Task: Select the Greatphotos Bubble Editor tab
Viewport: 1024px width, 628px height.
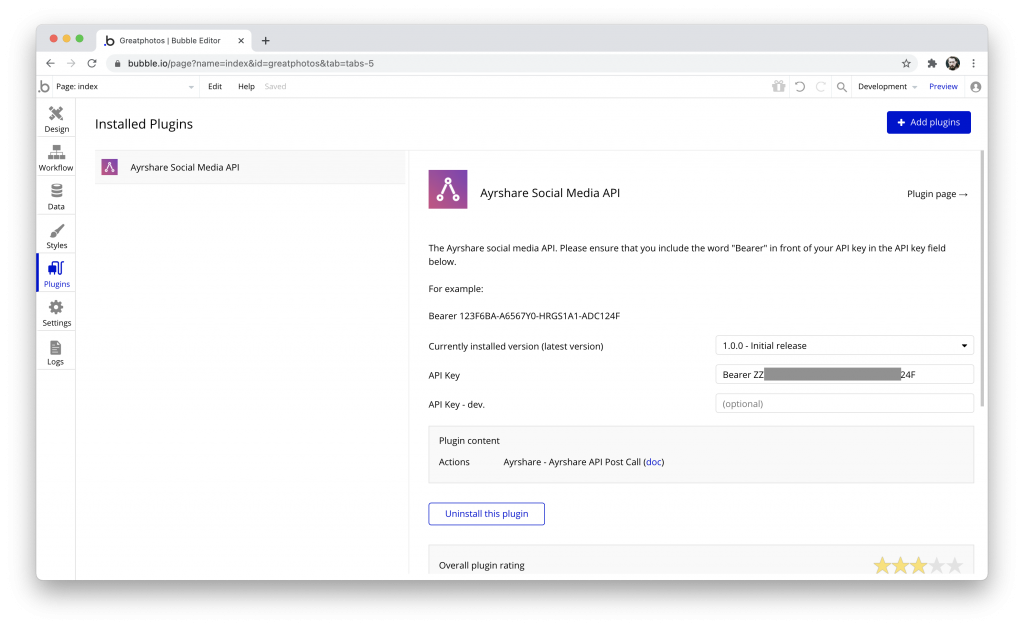Action: point(174,40)
